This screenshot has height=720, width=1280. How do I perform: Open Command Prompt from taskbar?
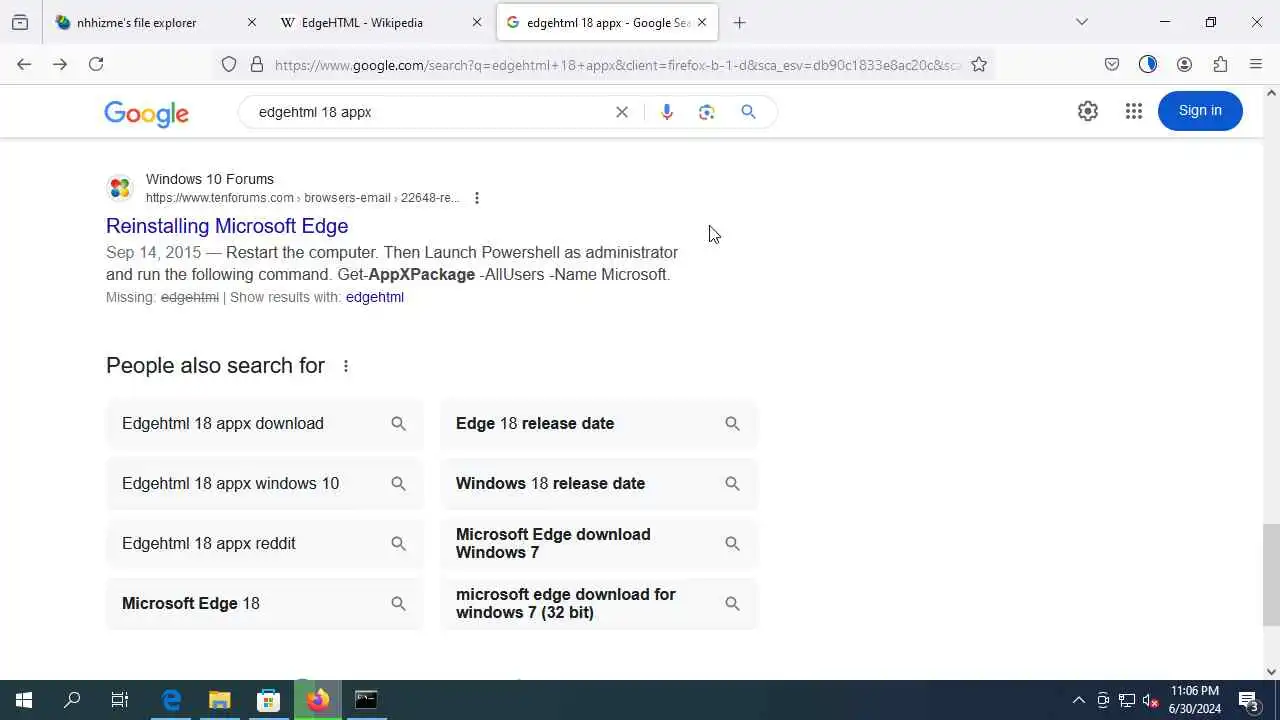[367, 700]
